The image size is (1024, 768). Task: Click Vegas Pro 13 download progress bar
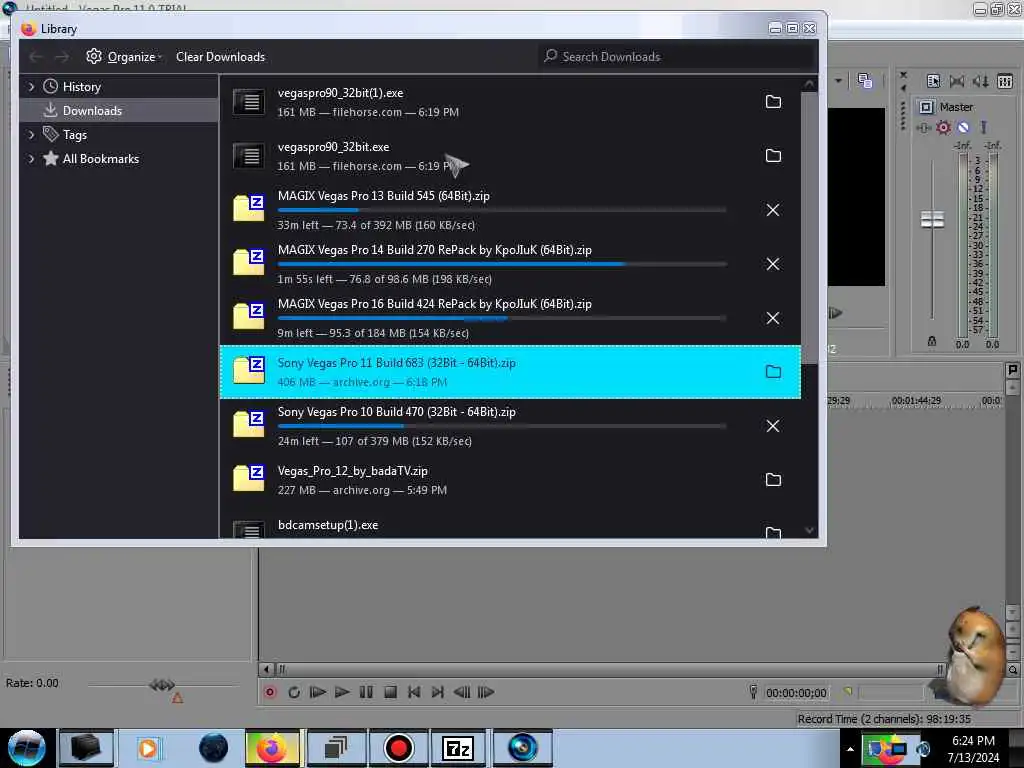pyautogui.click(x=502, y=210)
